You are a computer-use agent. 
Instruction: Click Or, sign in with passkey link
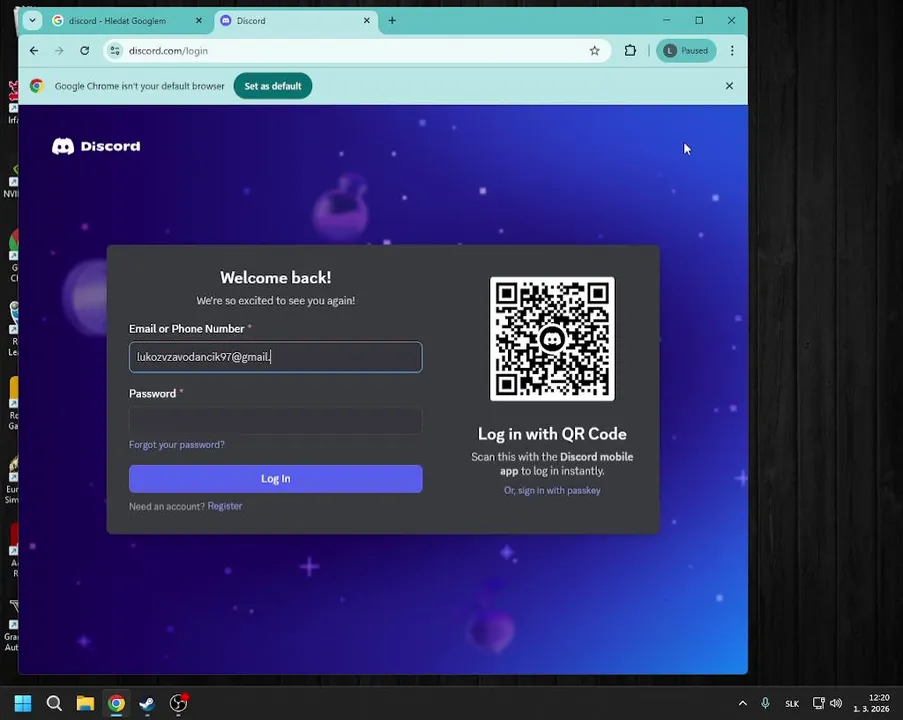[x=552, y=490]
